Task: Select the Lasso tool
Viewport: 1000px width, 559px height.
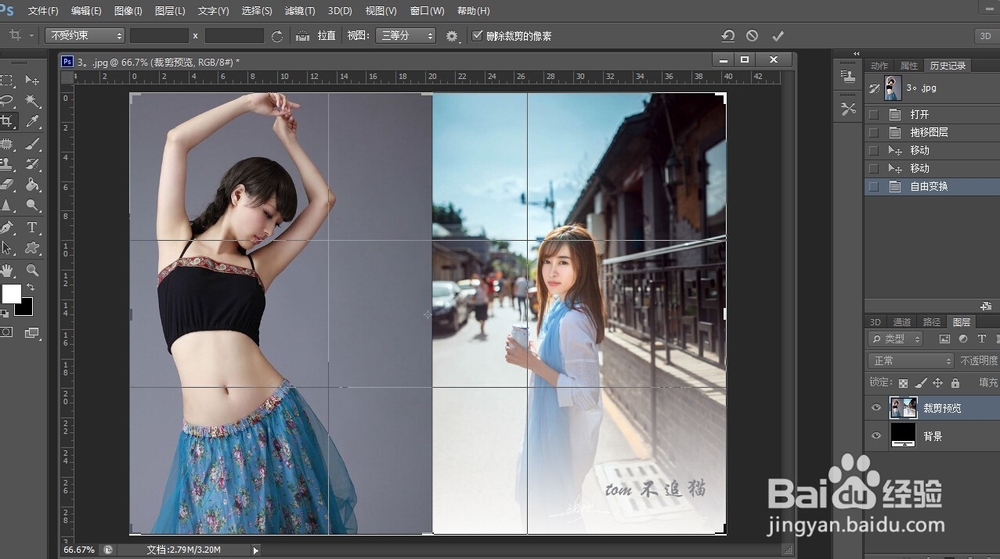Action: pyautogui.click(x=6, y=101)
